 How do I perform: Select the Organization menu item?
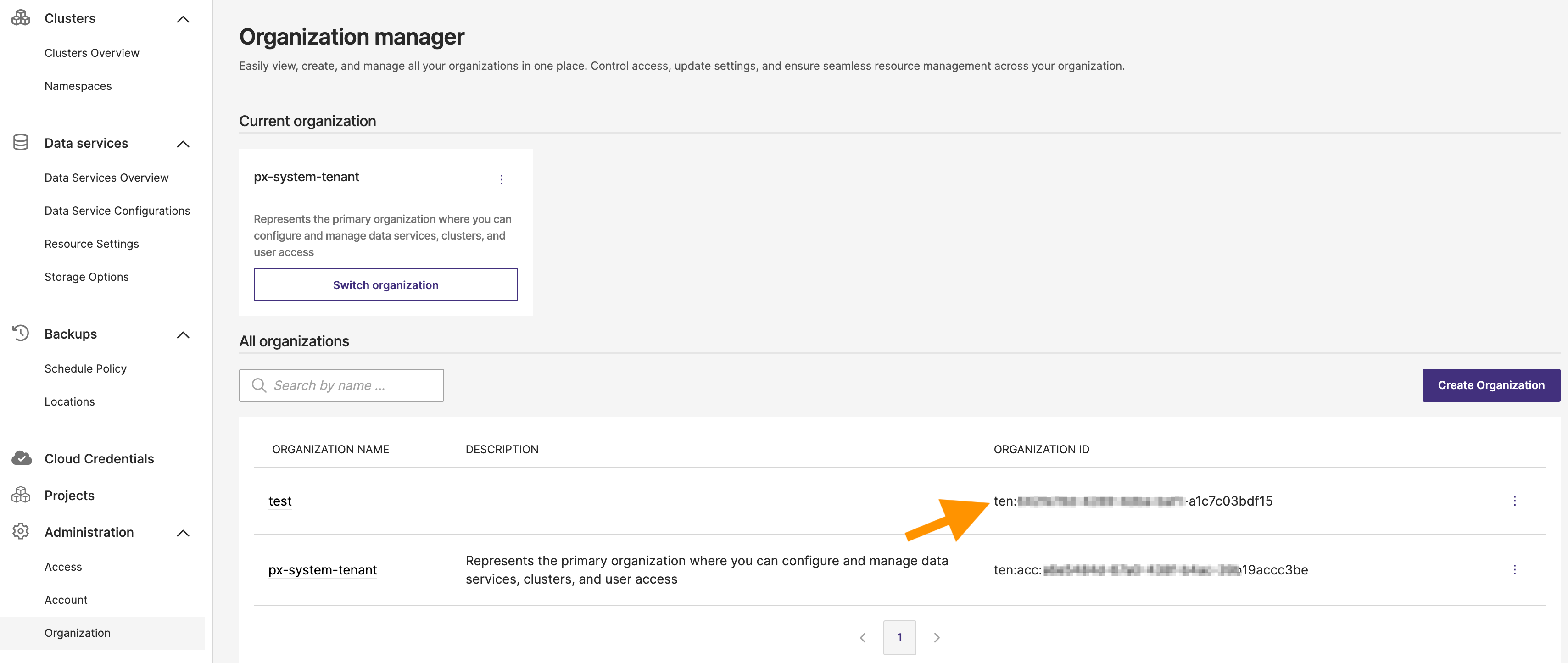coord(77,632)
